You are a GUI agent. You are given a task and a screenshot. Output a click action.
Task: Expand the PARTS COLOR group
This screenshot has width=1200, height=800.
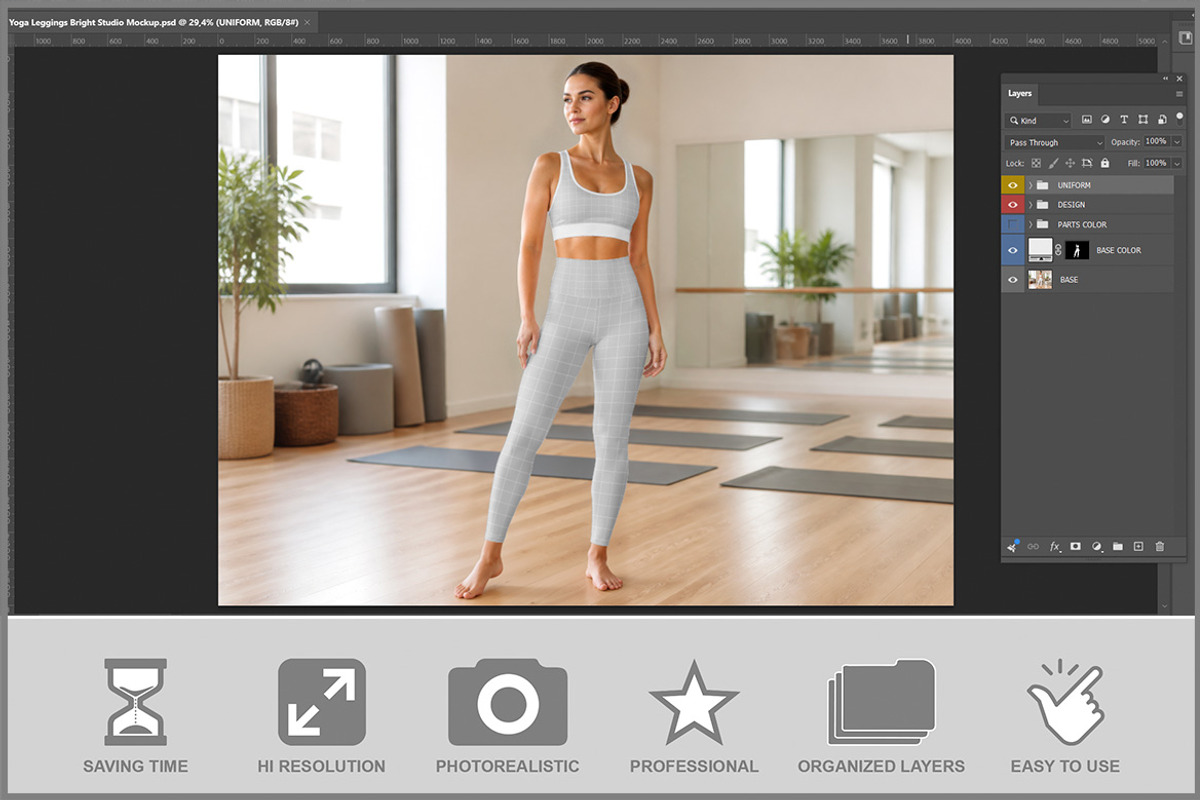point(1030,225)
